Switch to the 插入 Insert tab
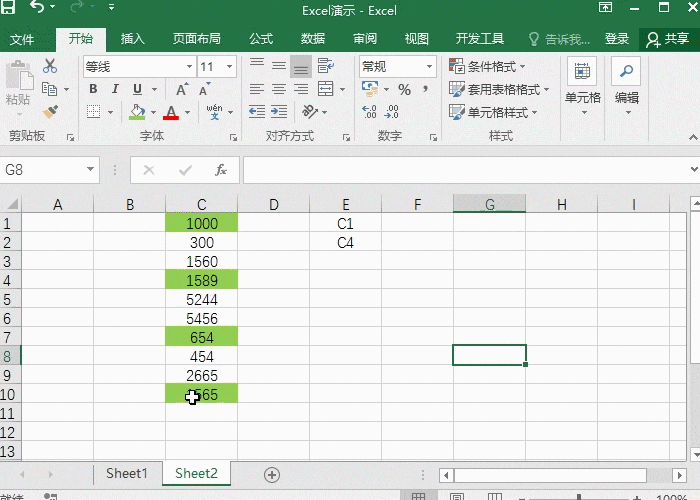 click(x=133, y=39)
